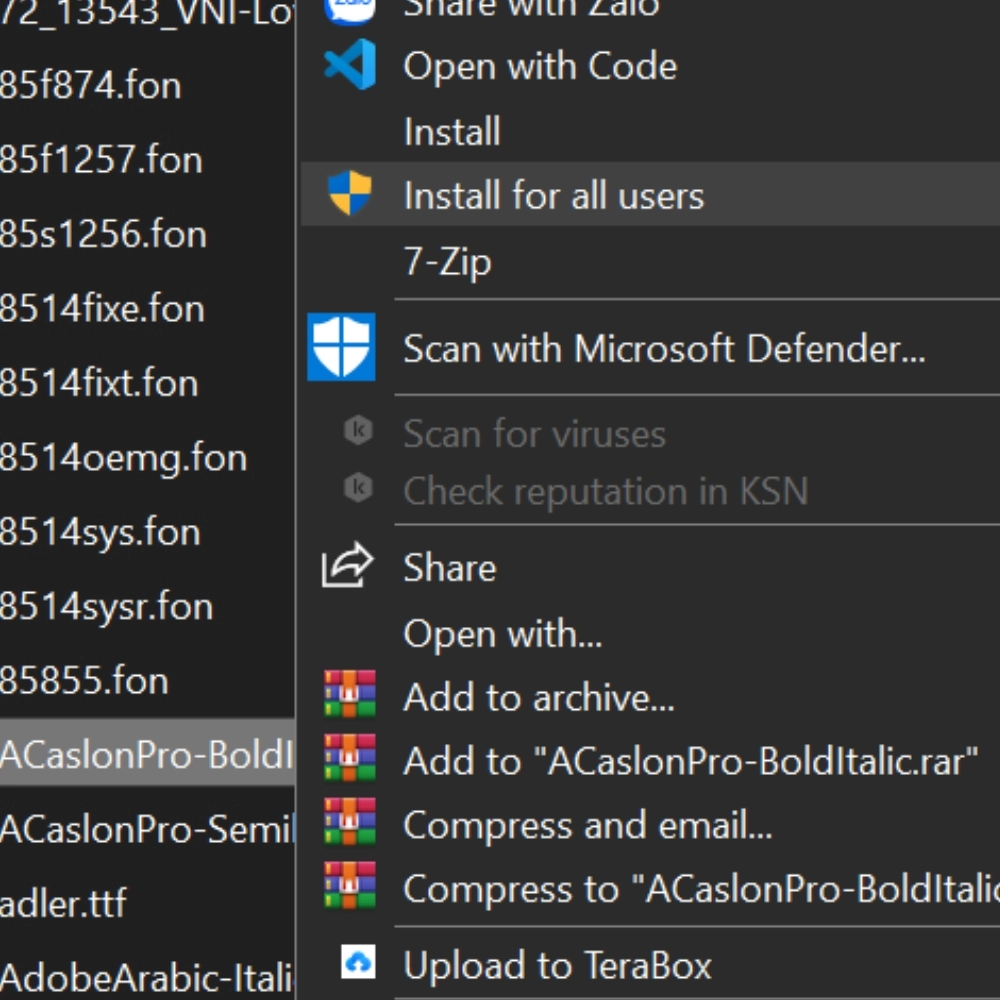Click the WinRAR icon beside Add to ACaslonPro-BoldItalic.rar
Screen dimensions: 1000x1000
pos(349,758)
